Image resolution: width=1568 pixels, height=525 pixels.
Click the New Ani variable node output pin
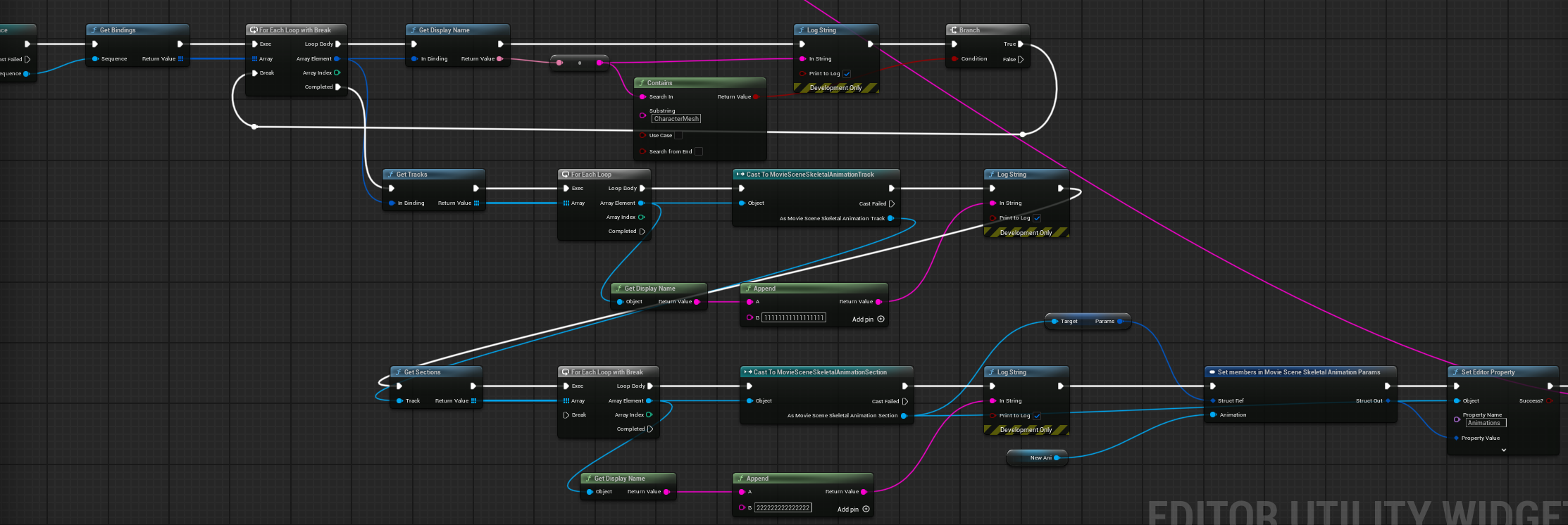tap(1057, 458)
